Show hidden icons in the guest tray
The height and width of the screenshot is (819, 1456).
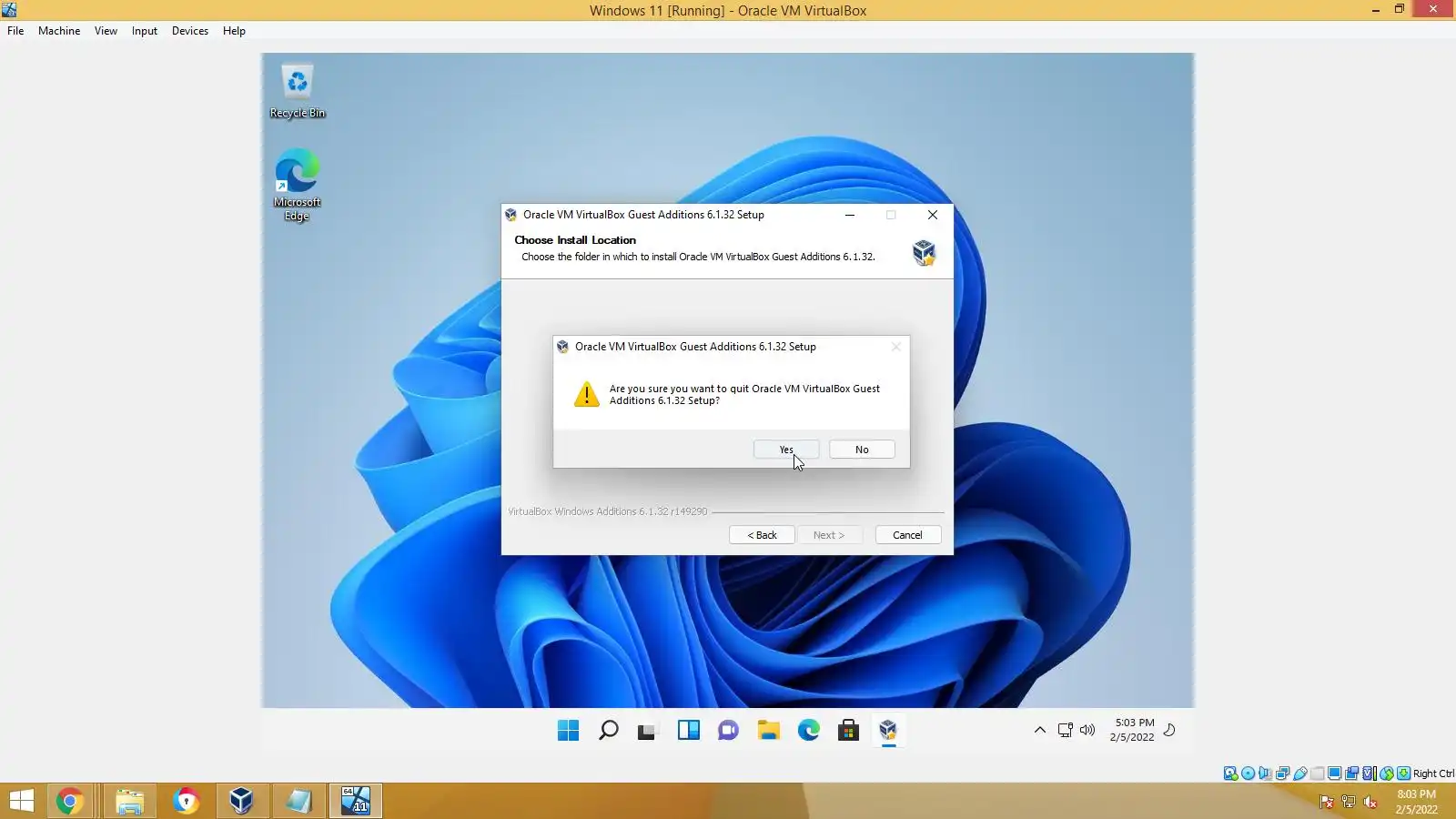1039,730
